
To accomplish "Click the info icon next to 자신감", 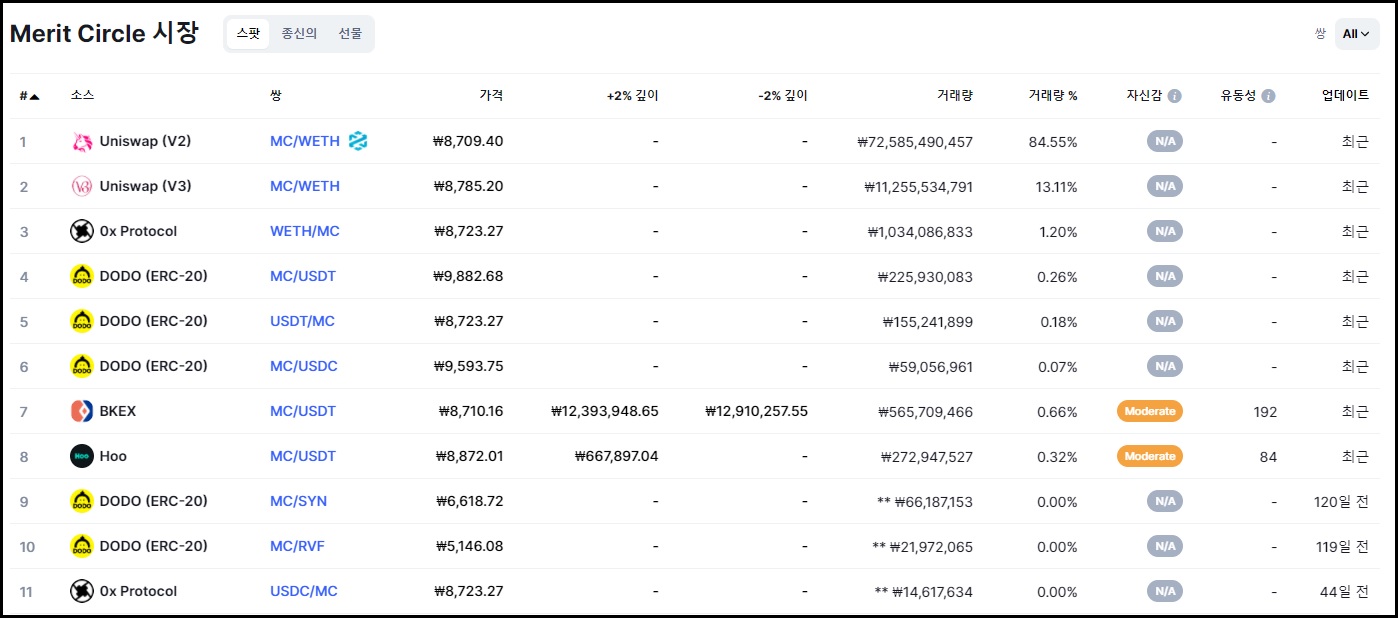I will pos(1175,97).
